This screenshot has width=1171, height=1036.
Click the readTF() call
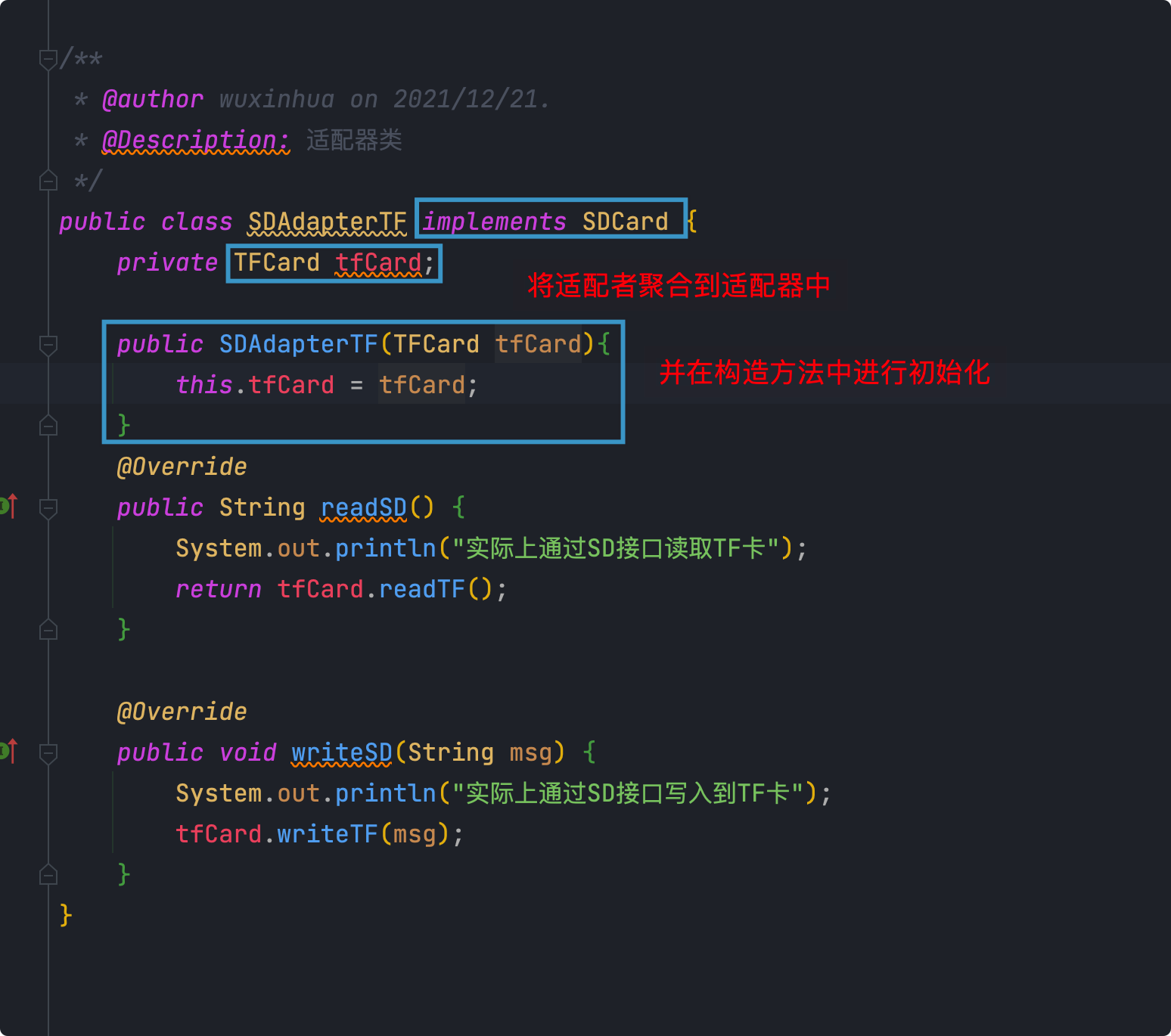[x=436, y=589]
